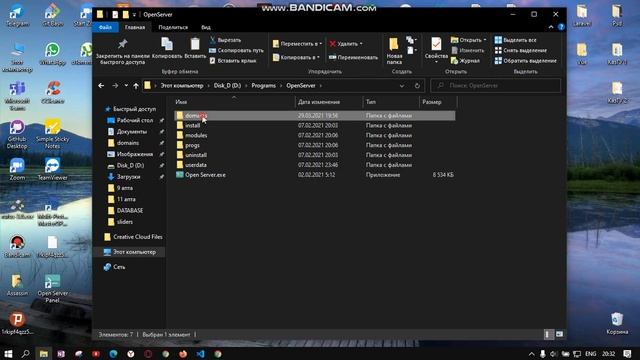This screenshot has height=360, width=640.
Task: Click Disk_D (D:) breadcrumb
Action: [x=227, y=86]
